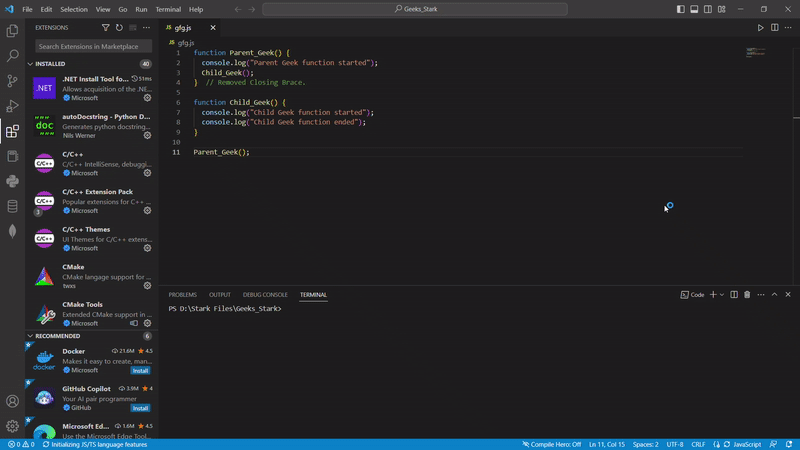Open the Geeks_Stark command center search
Screen dimensions: 800x450
tap(415, 9)
